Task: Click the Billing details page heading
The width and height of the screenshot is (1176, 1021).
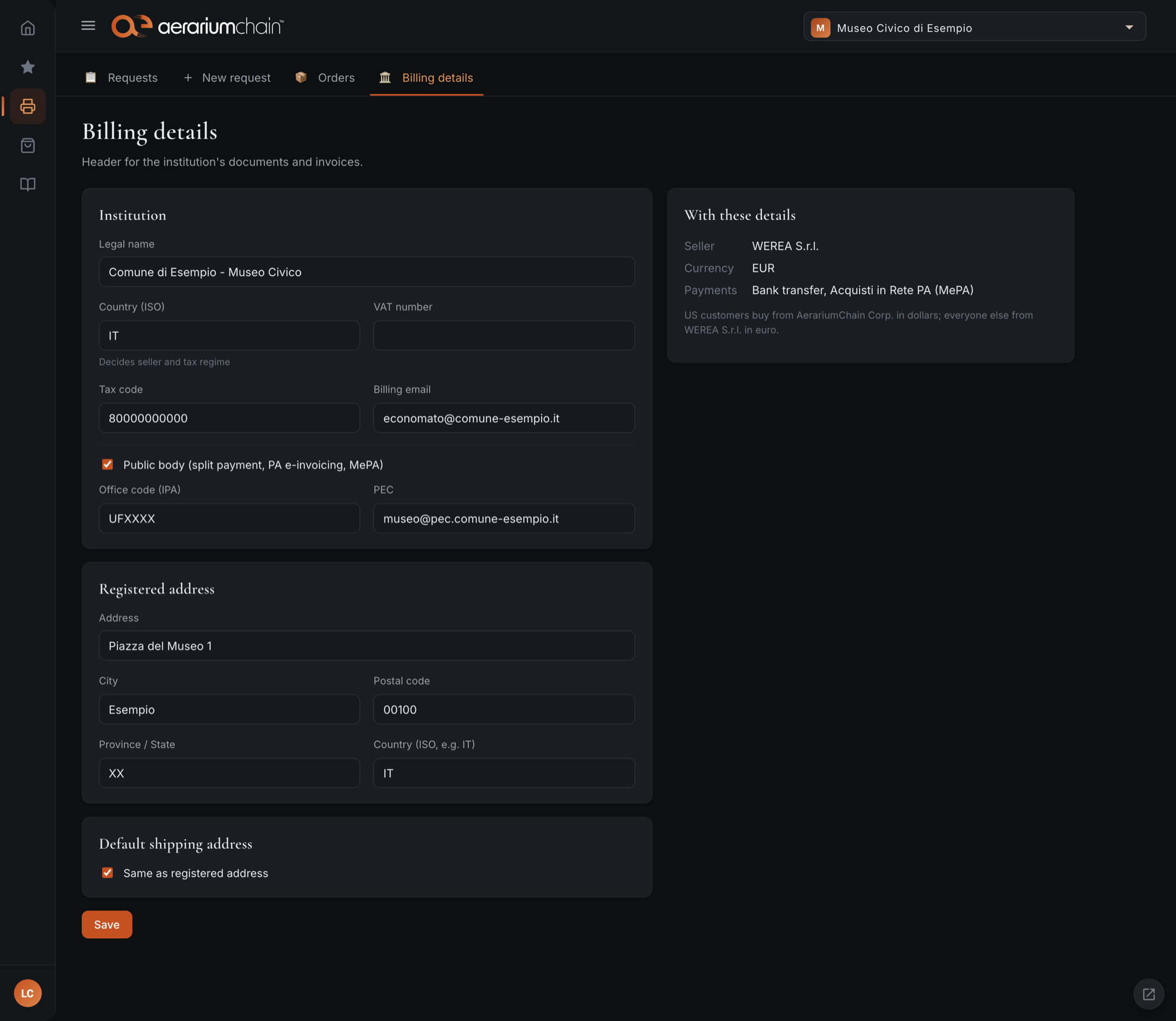Action: point(149,132)
